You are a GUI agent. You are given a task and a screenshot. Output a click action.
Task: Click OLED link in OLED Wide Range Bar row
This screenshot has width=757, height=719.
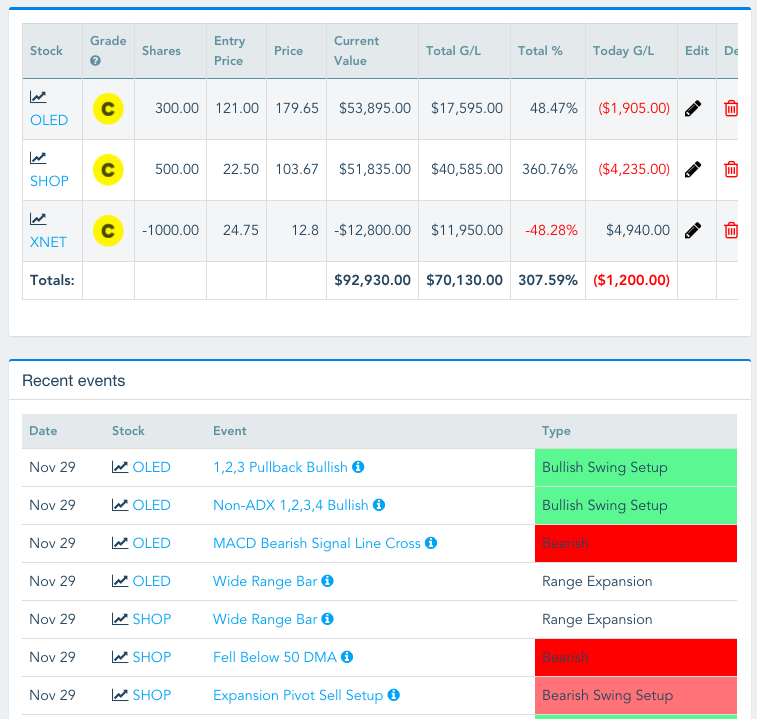[x=152, y=581]
